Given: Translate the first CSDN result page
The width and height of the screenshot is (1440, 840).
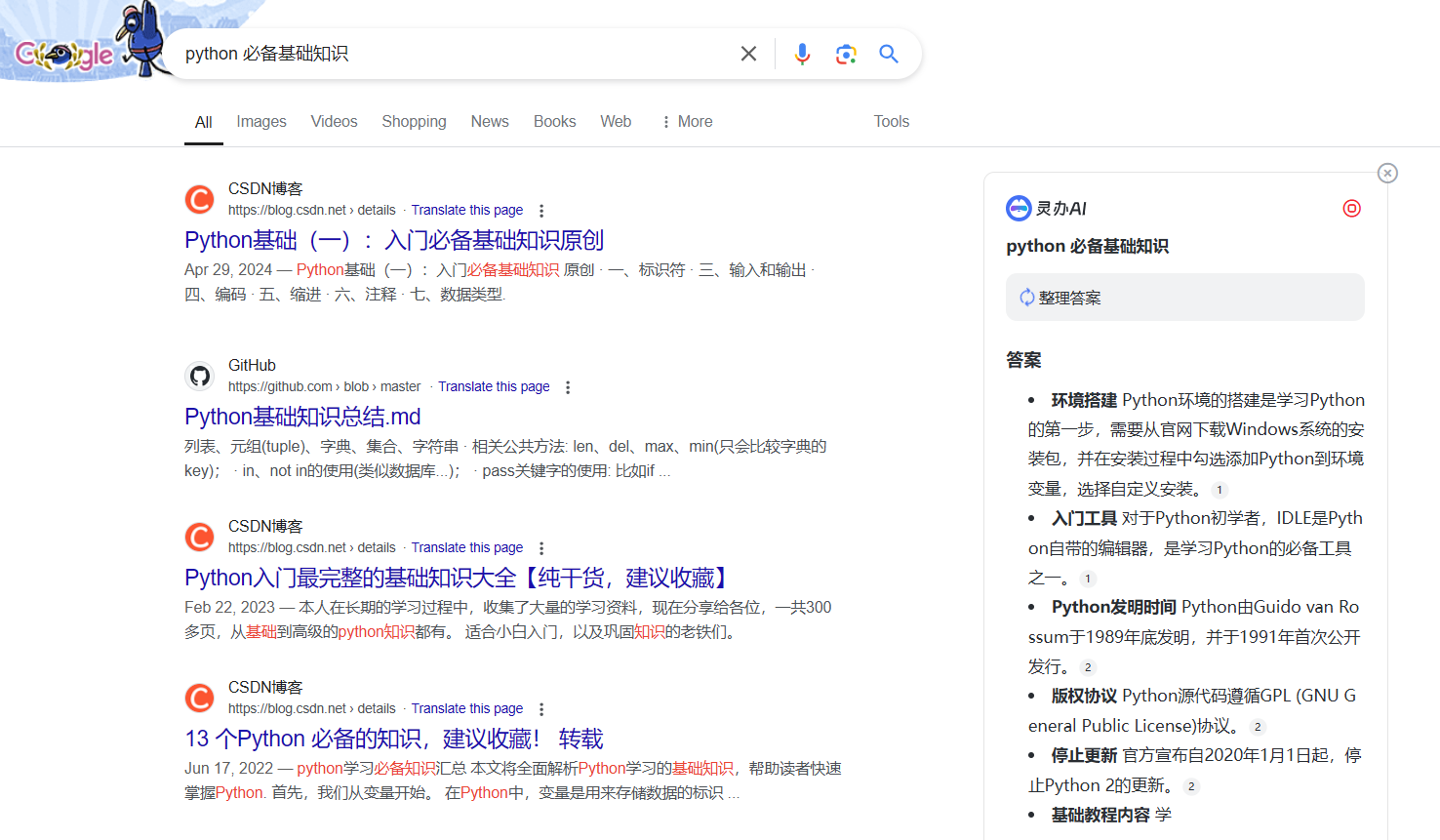Looking at the screenshot, I should (x=467, y=210).
